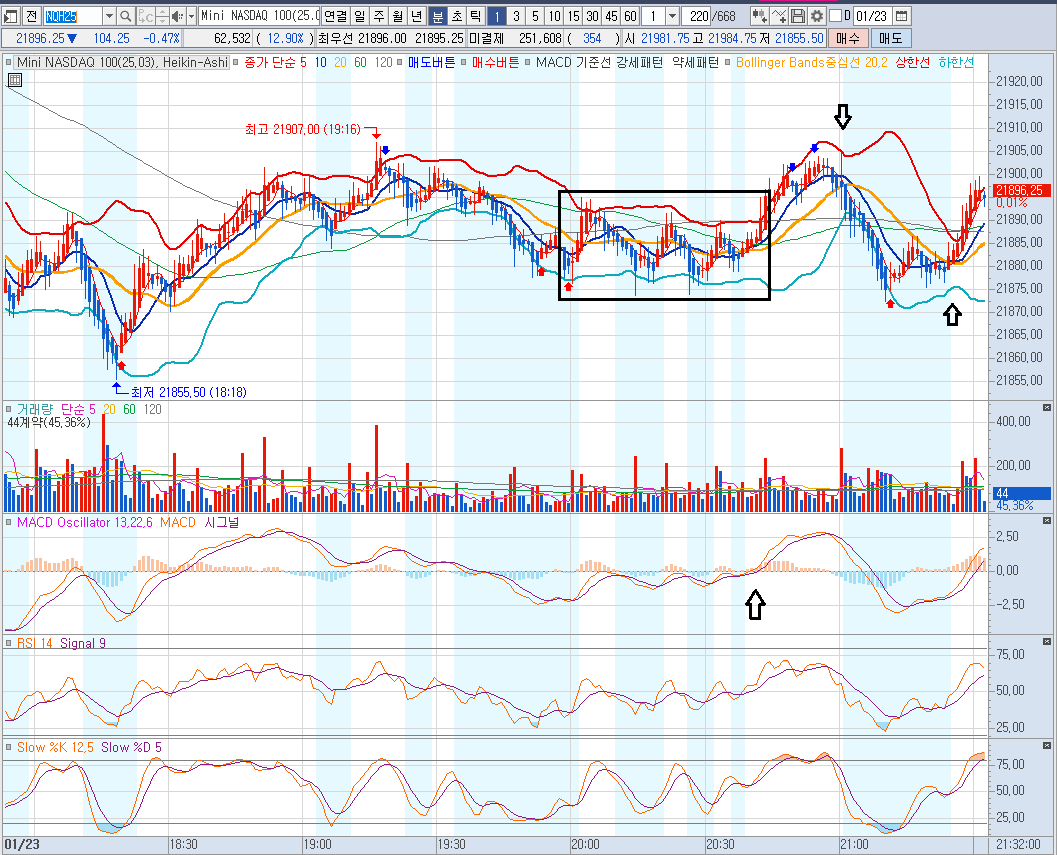
Task: Open the NQH25 symbol code dropdown
Action: click(x=109, y=16)
